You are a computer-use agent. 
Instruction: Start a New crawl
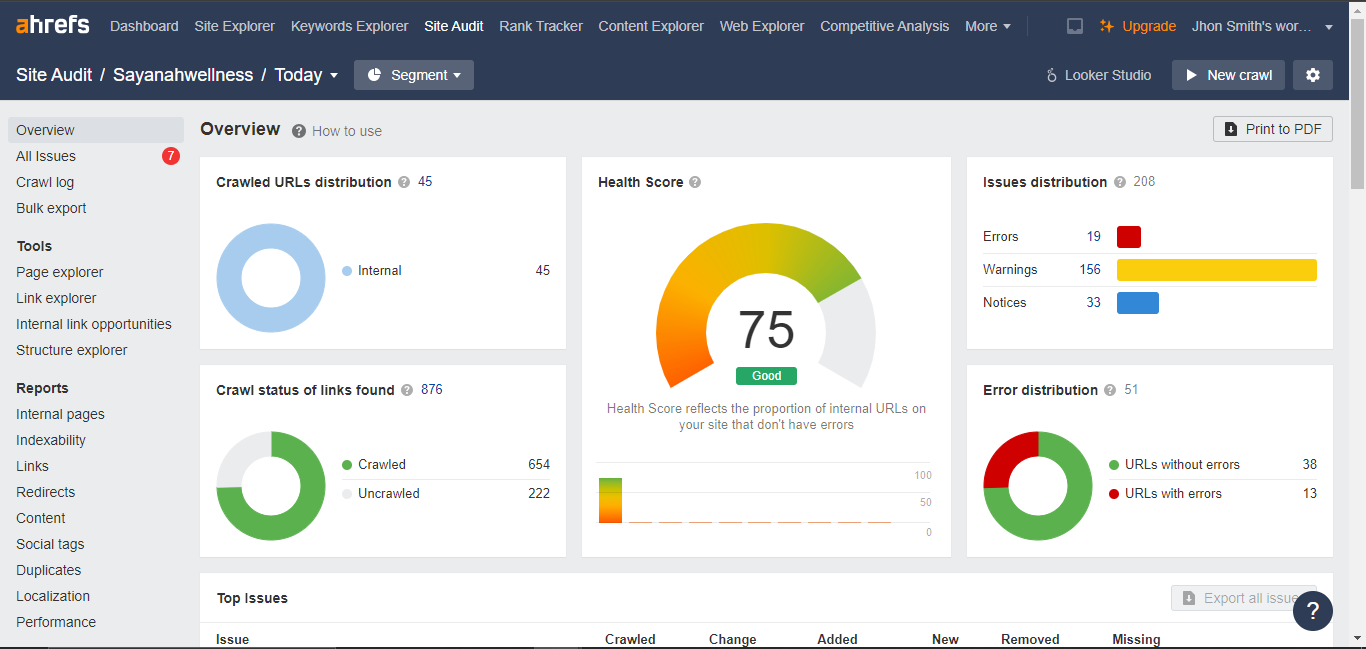pos(1228,75)
